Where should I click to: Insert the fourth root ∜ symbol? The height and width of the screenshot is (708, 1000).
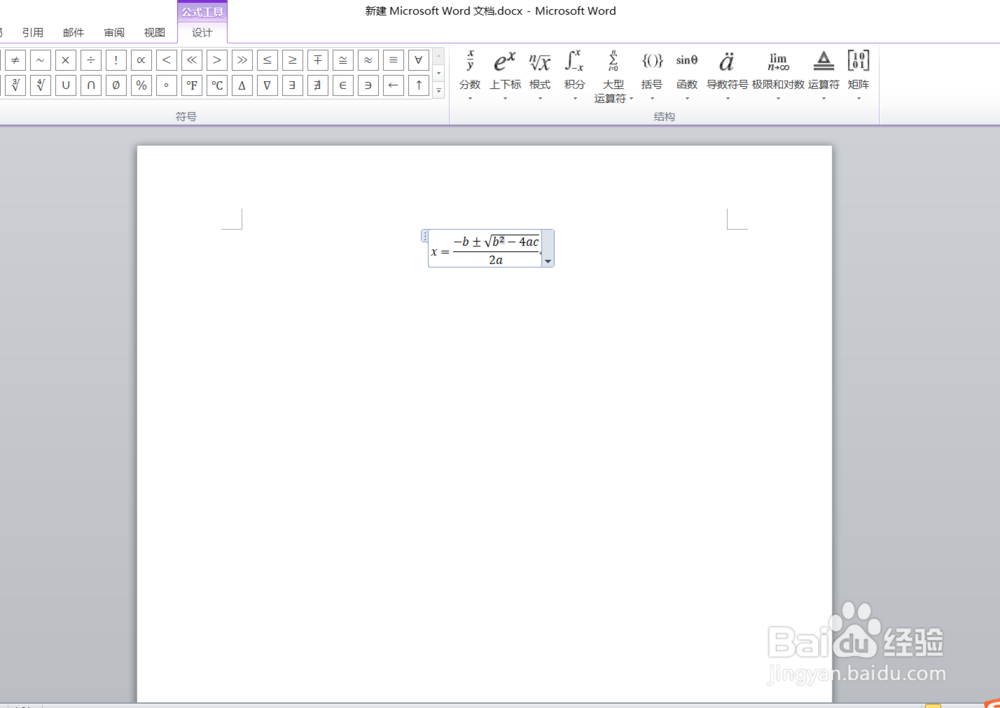point(40,85)
